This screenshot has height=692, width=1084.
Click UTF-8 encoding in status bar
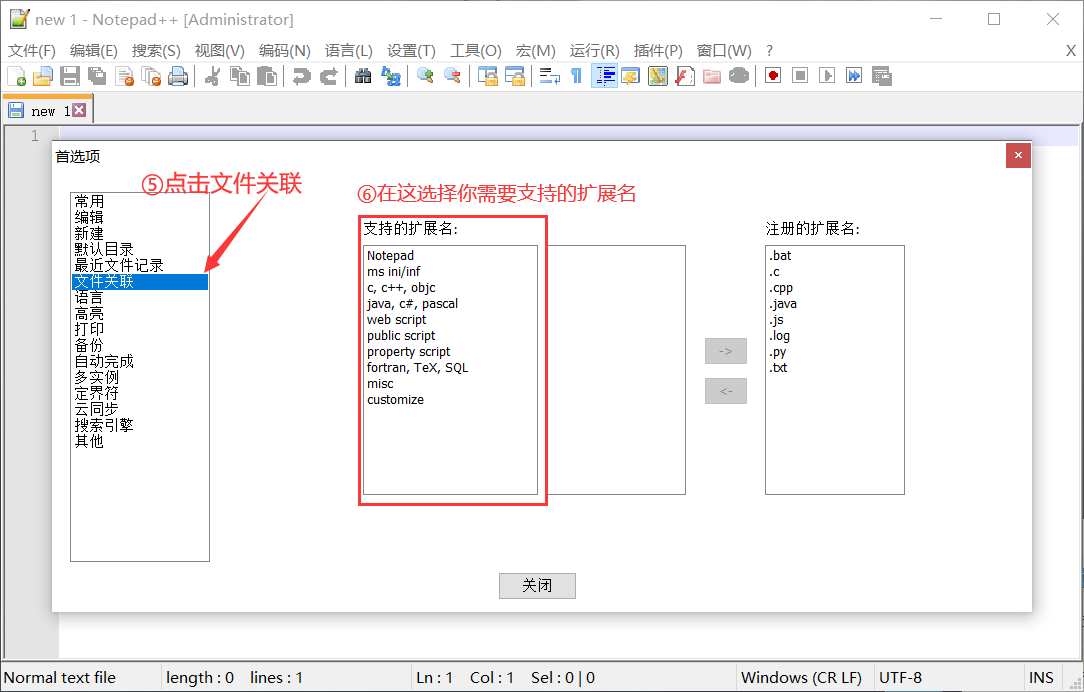tap(900, 677)
